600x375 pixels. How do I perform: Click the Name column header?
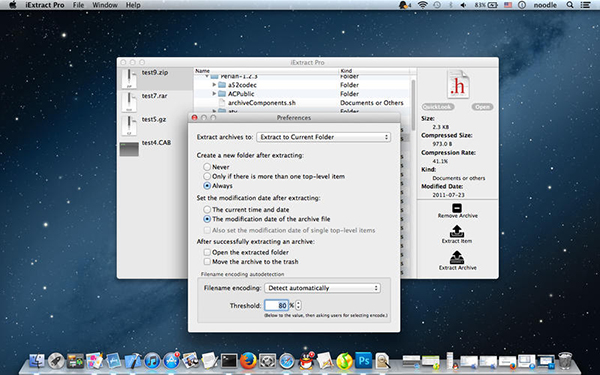266,71
